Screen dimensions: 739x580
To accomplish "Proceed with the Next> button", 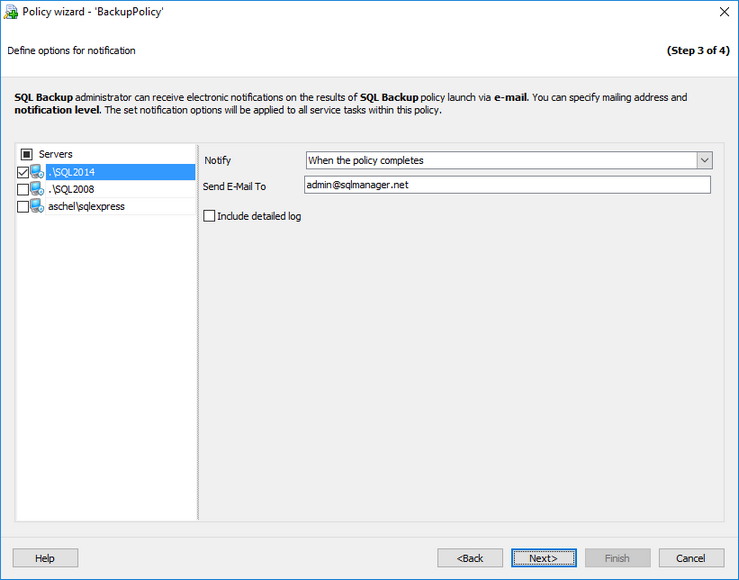I will pyautogui.click(x=543, y=558).
